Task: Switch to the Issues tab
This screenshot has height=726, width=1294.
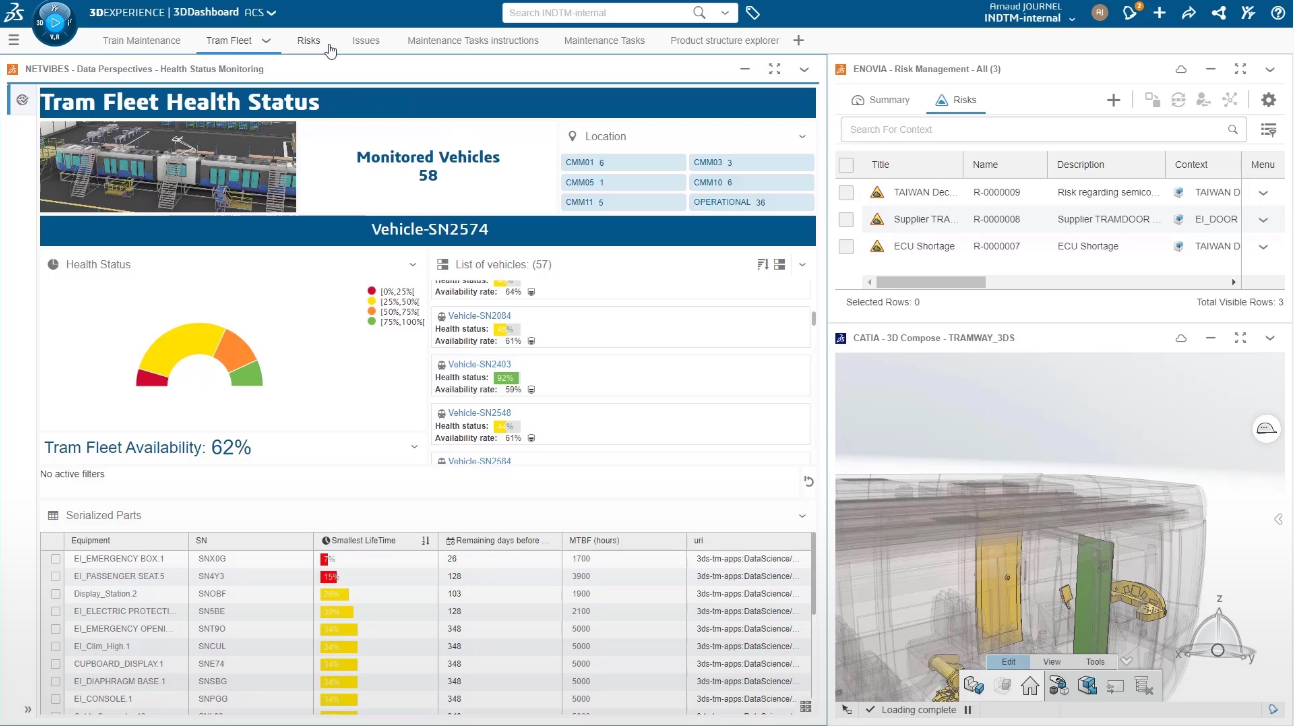Action: [365, 41]
